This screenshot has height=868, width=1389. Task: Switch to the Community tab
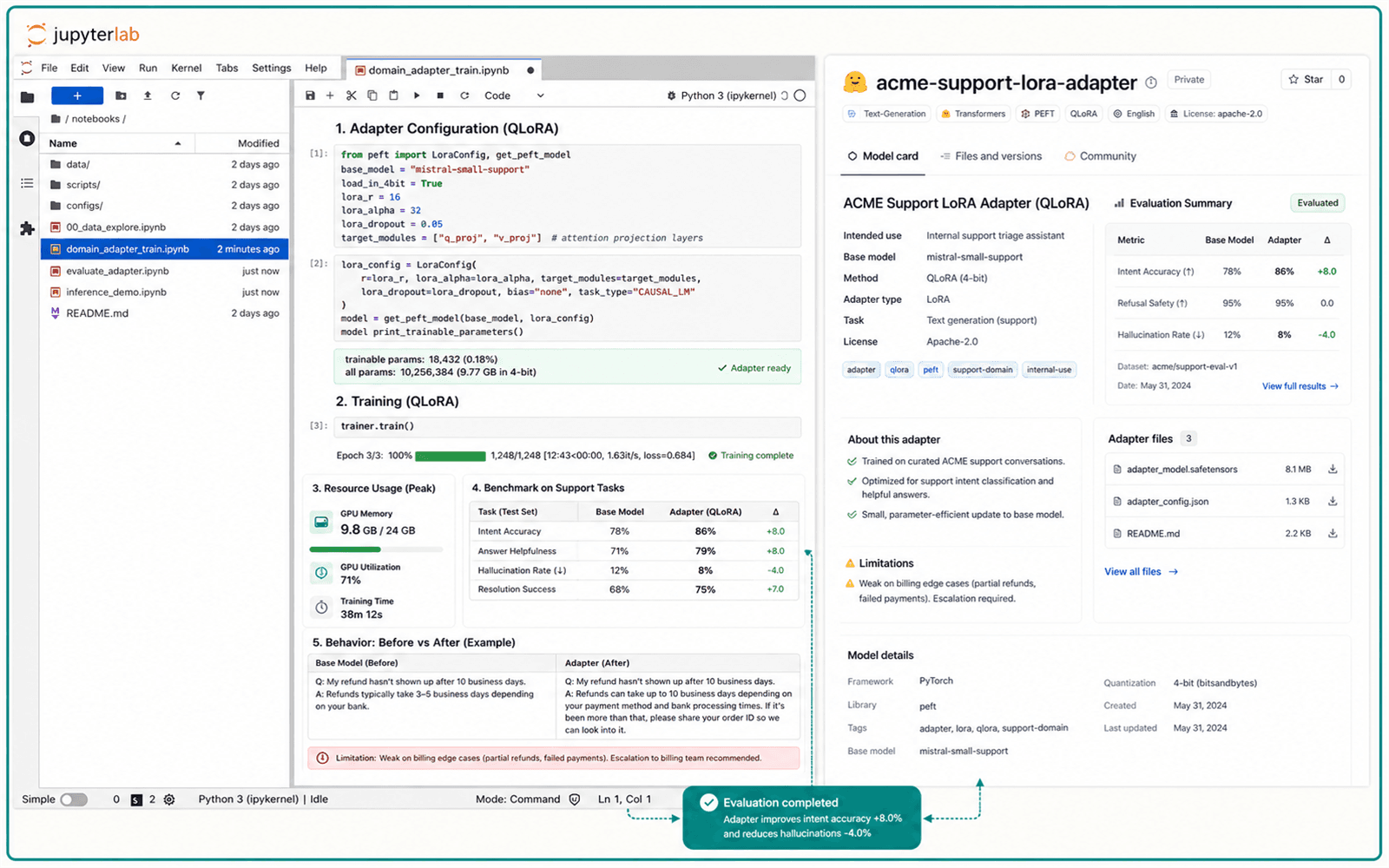[1100, 156]
